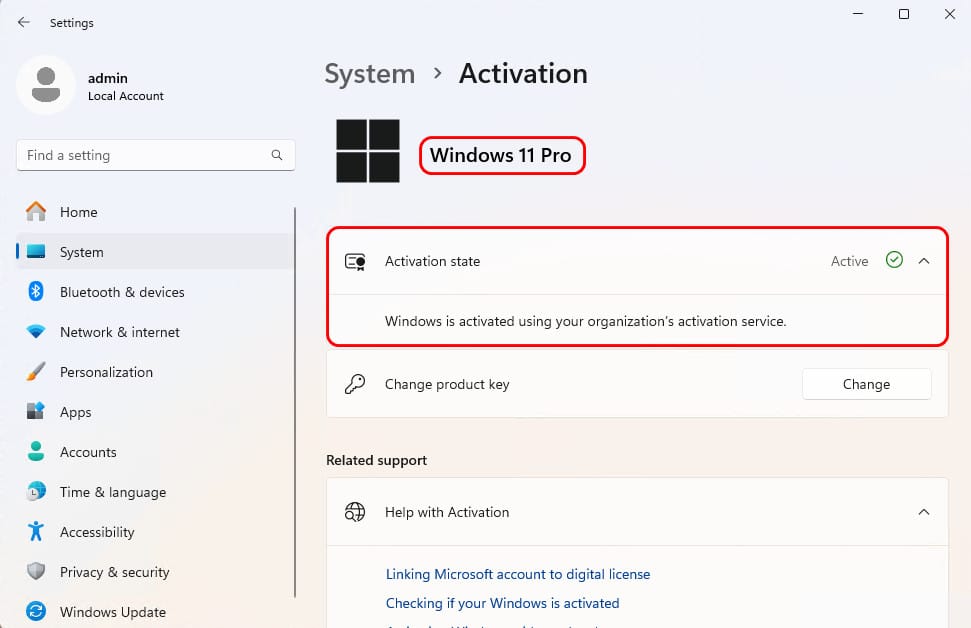Focus the Find a setting field

(x=155, y=155)
